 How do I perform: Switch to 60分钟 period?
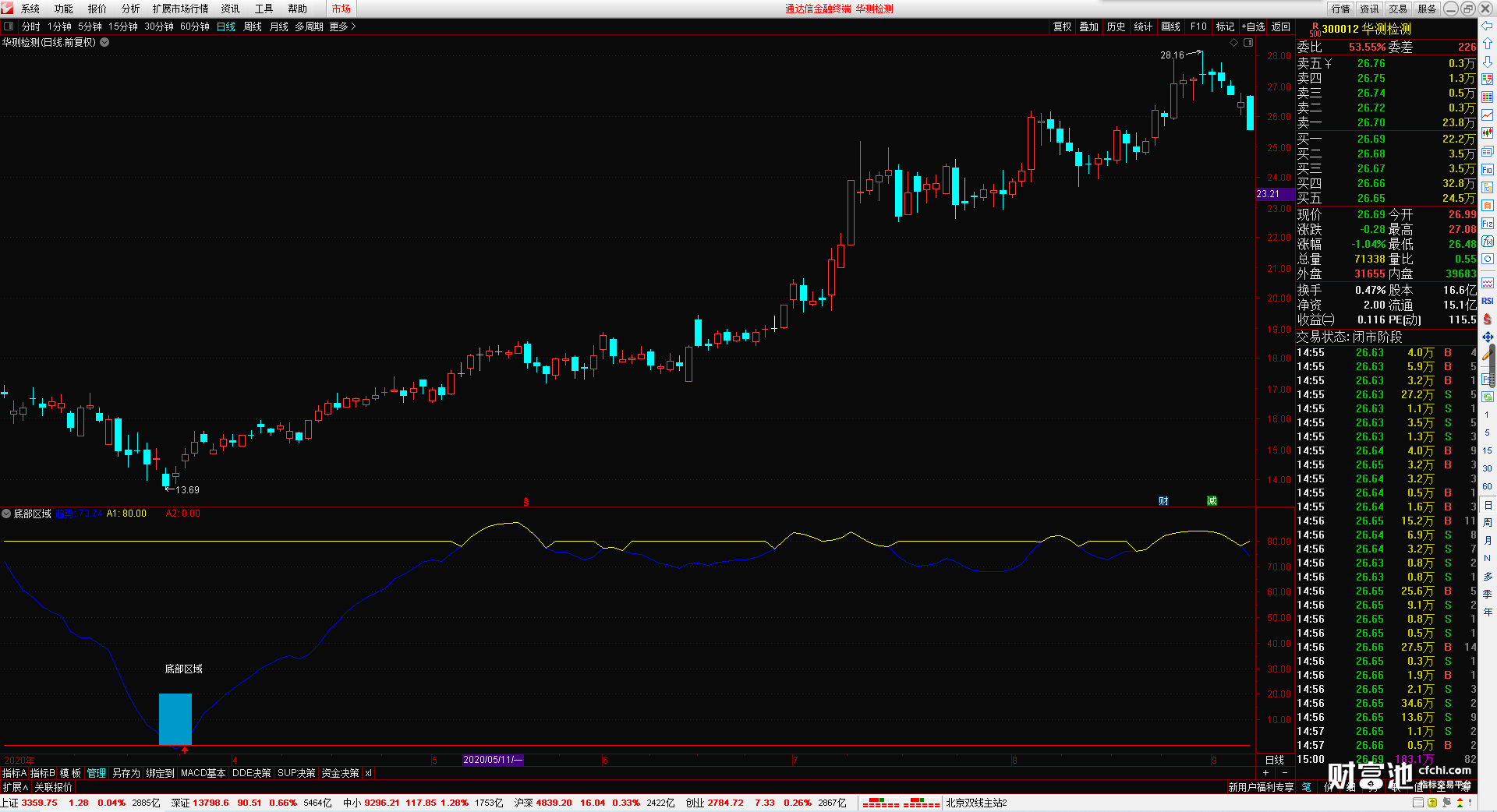(x=195, y=26)
